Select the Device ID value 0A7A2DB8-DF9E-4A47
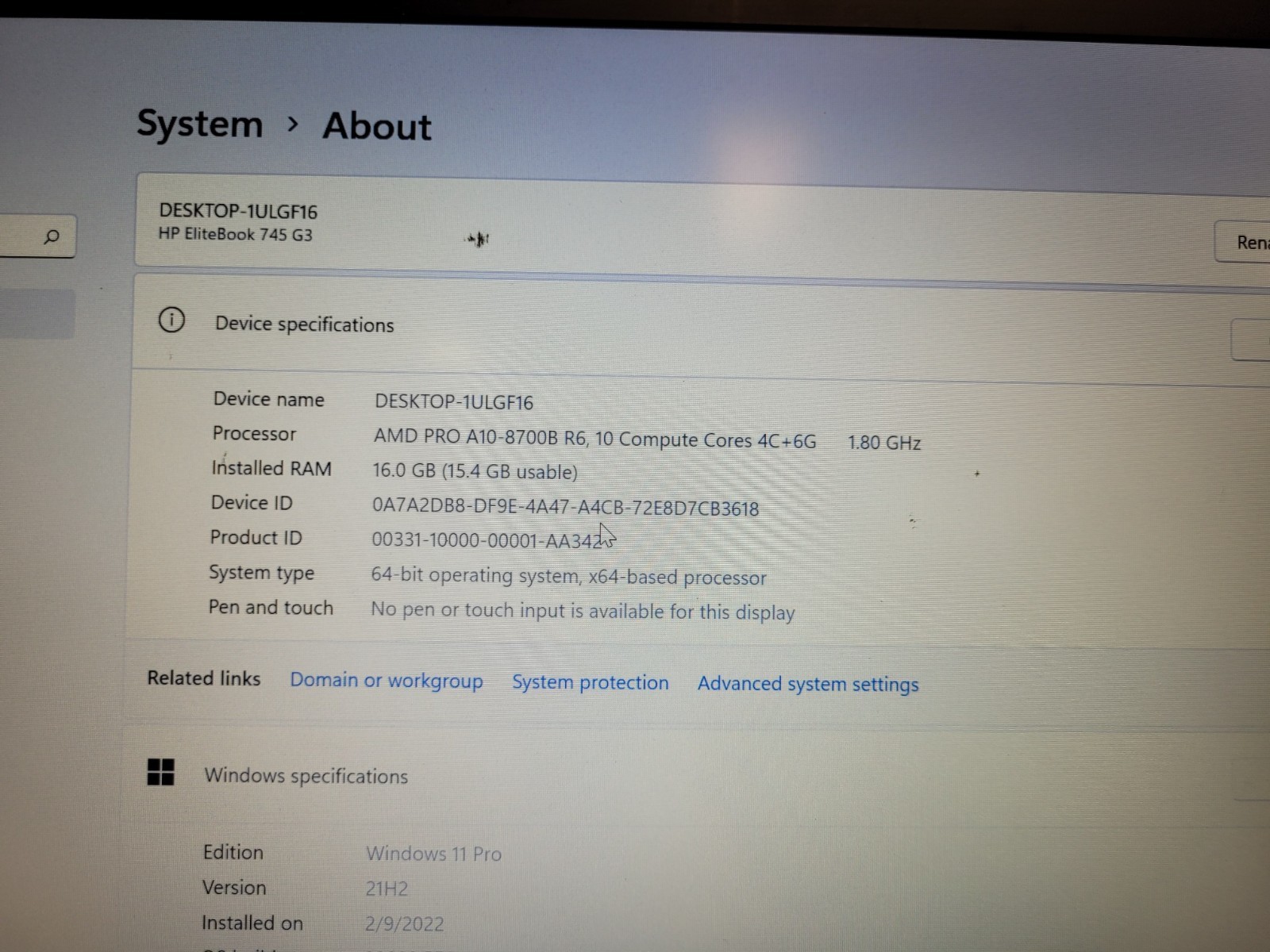Image resolution: width=1270 pixels, height=952 pixels. tap(565, 508)
